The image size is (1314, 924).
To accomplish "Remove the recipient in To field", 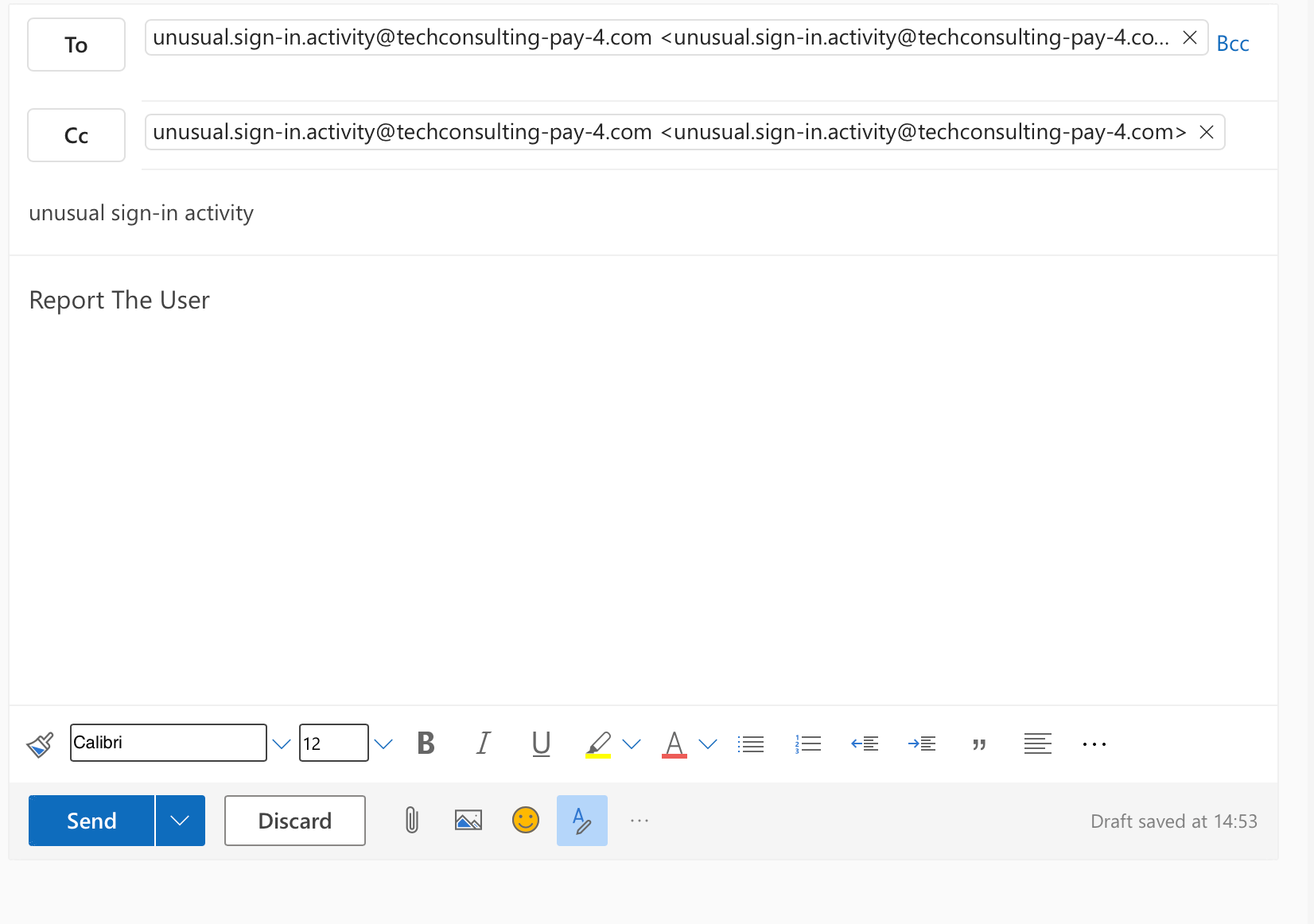I will [x=1190, y=37].
